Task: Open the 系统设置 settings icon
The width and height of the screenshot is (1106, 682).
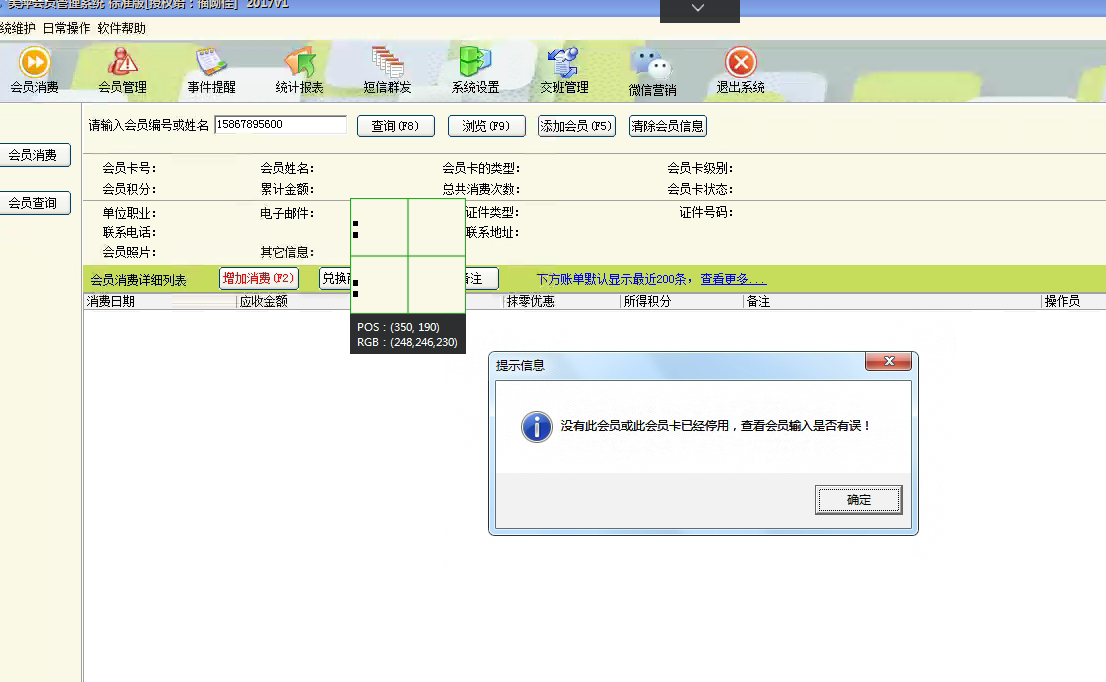Action: [x=475, y=63]
